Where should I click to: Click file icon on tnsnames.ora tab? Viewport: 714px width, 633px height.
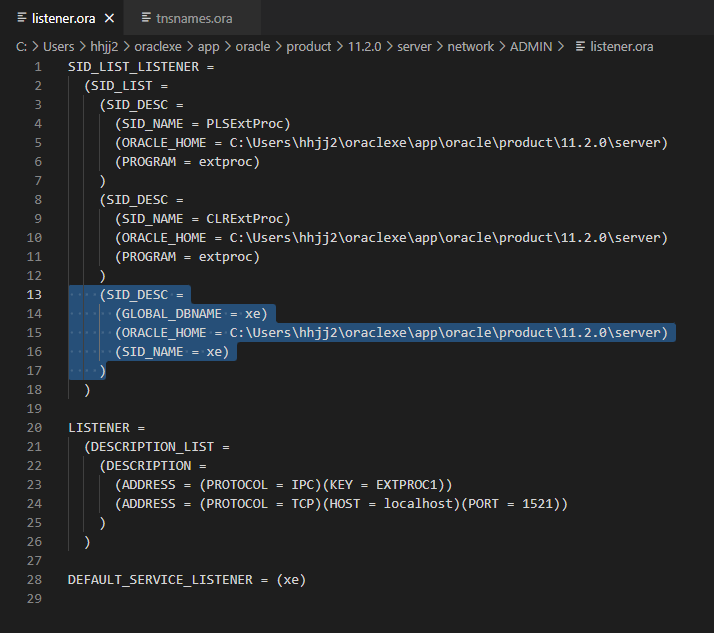pos(146,18)
